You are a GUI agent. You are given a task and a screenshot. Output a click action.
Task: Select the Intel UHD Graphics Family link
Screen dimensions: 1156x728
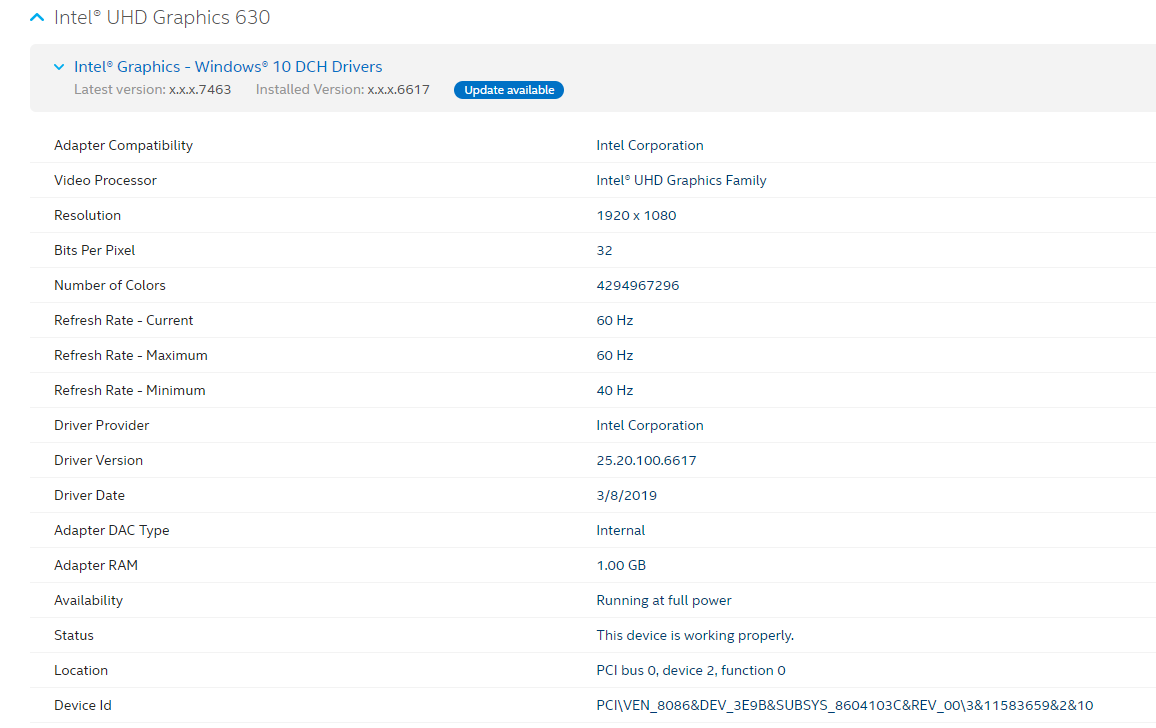tap(681, 180)
